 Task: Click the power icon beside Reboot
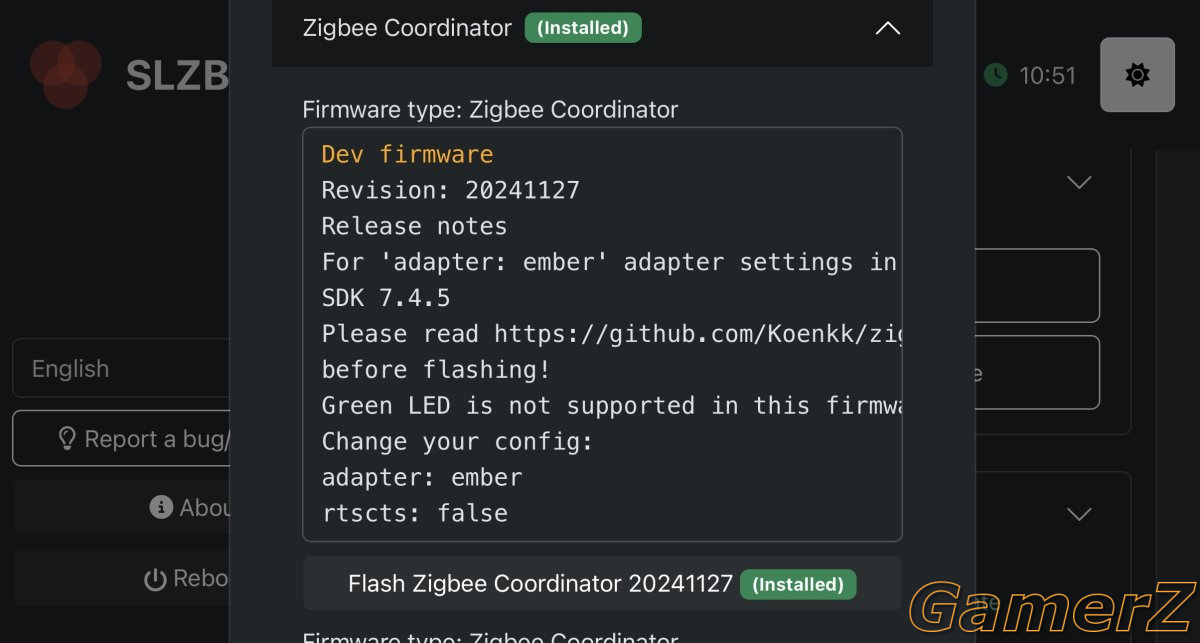(x=155, y=578)
